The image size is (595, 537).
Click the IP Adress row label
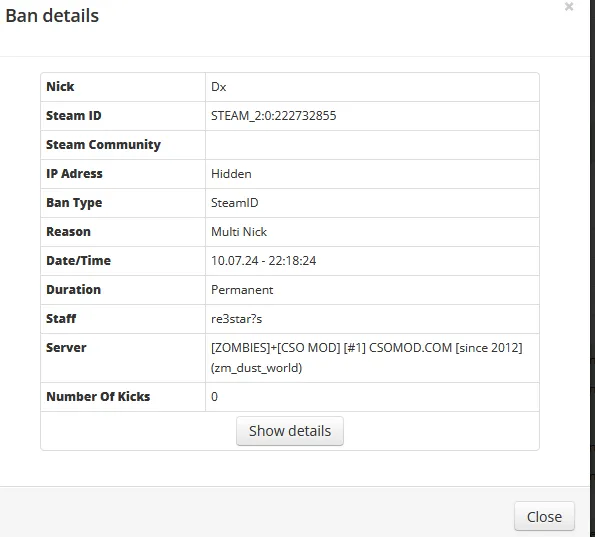coord(74,174)
